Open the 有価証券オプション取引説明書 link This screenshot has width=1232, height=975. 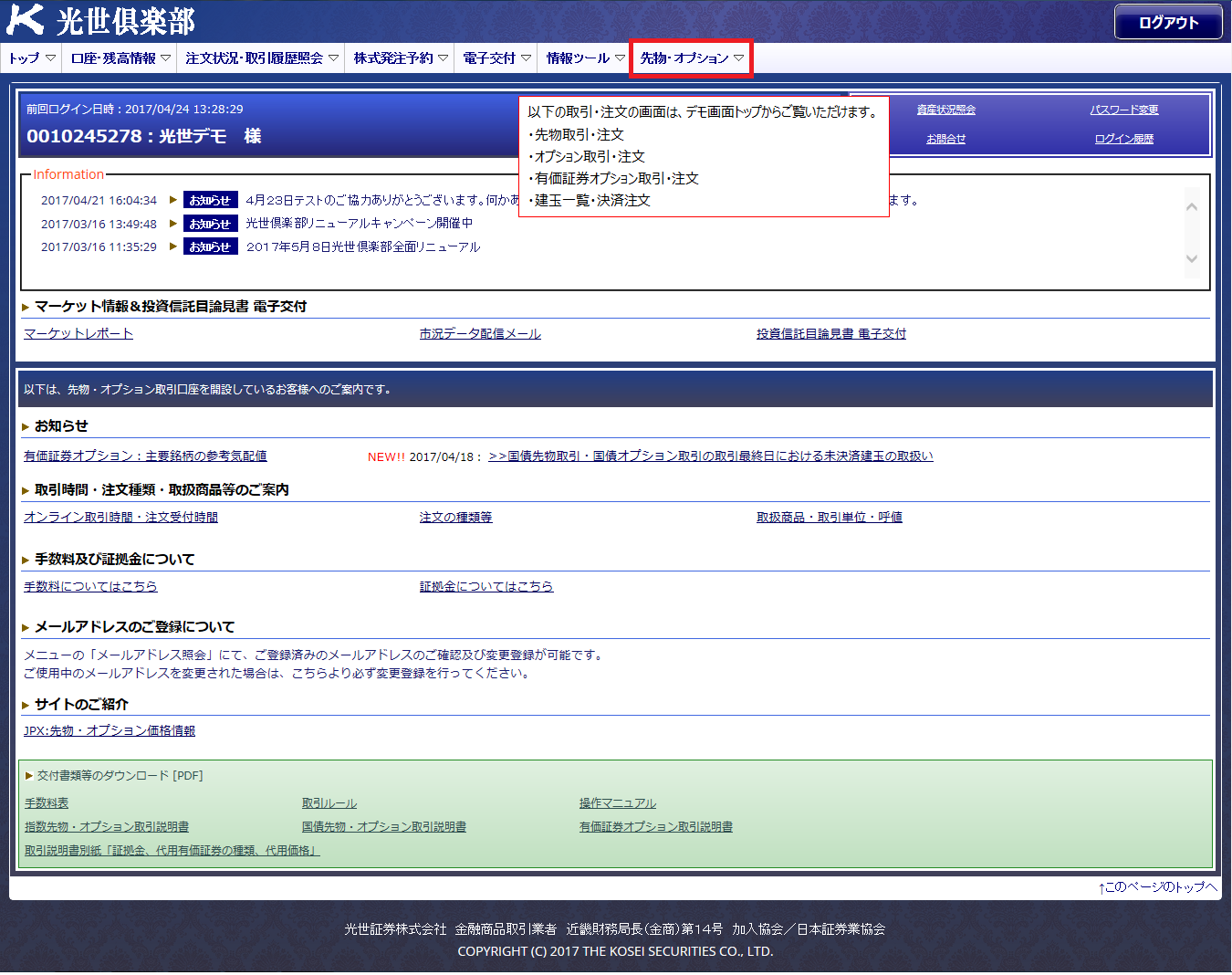pyautogui.click(x=656, y=827)
